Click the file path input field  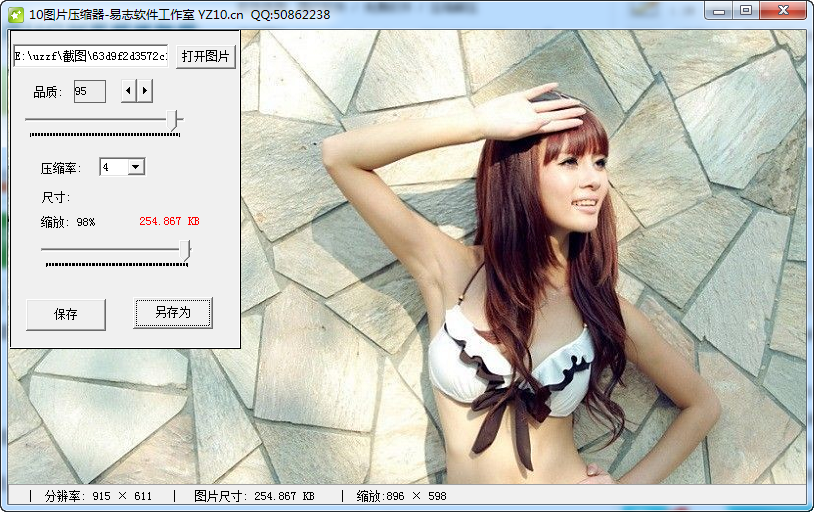(x=91, y=56)
